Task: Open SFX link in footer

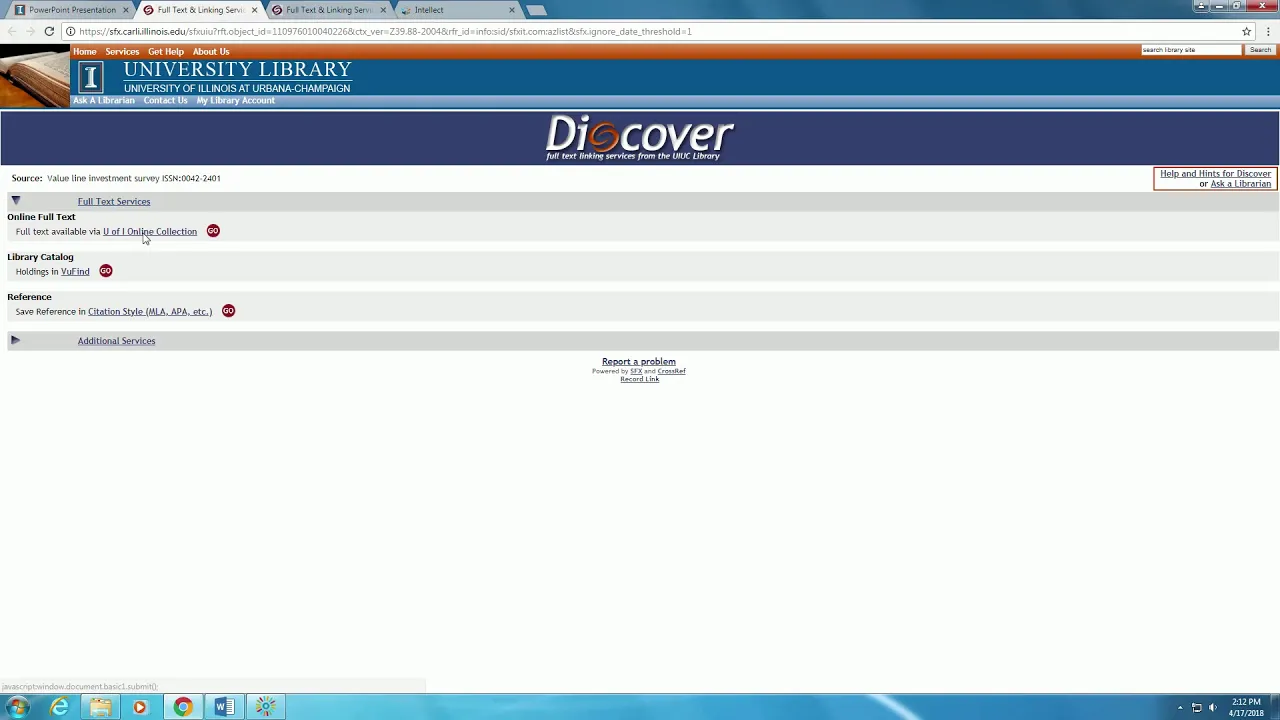Action: [636, 371]
